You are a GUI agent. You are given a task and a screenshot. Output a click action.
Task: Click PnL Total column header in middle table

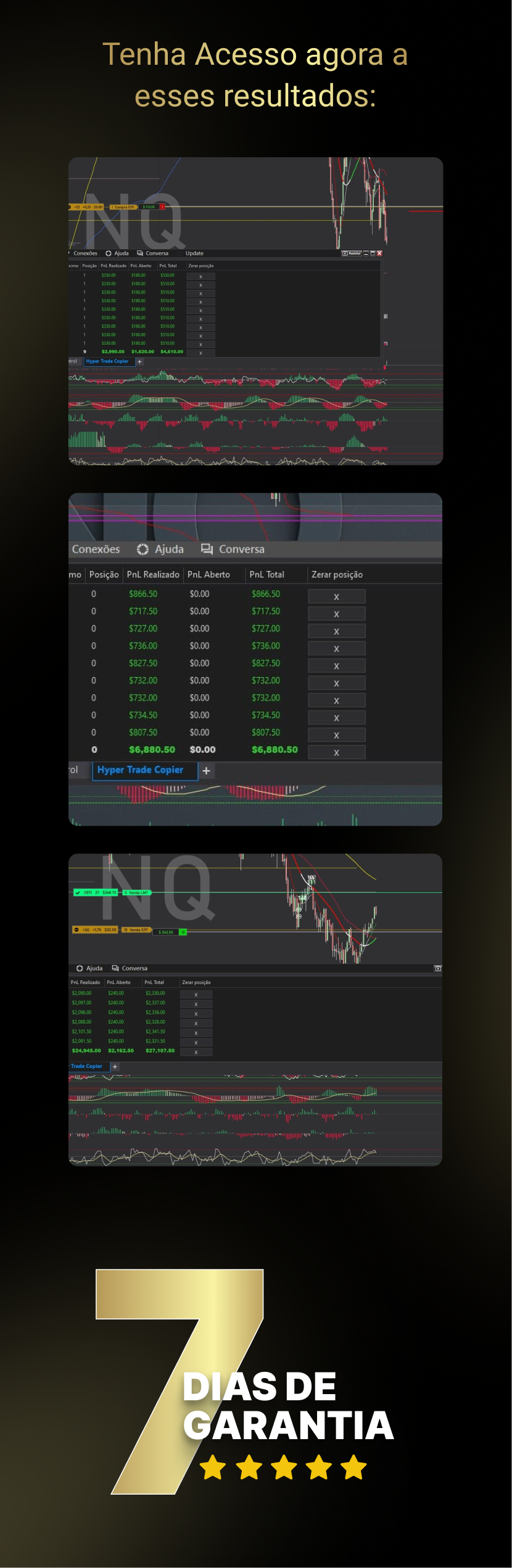[x=266, y=575]
